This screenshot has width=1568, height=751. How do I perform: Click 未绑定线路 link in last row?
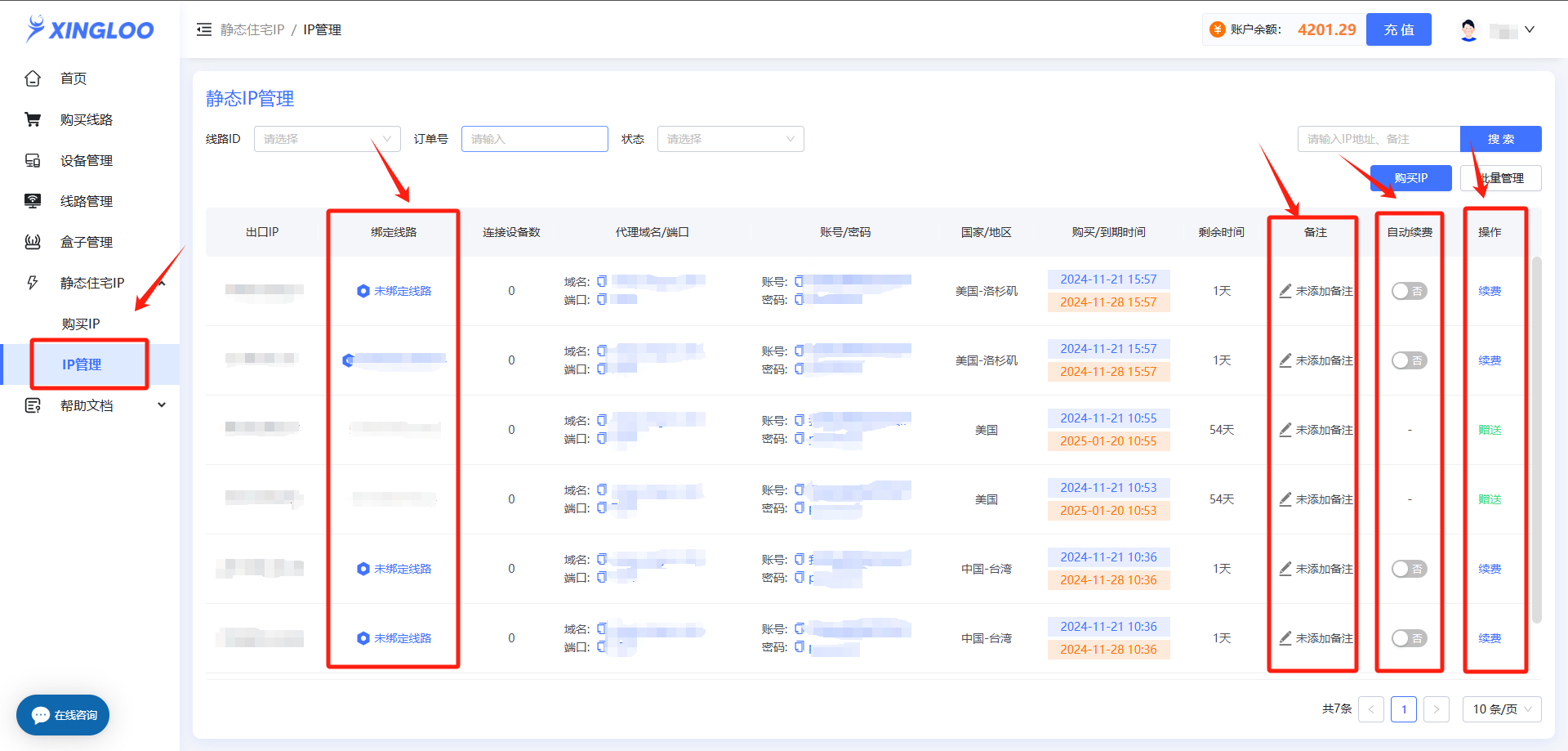coord(403,638)
